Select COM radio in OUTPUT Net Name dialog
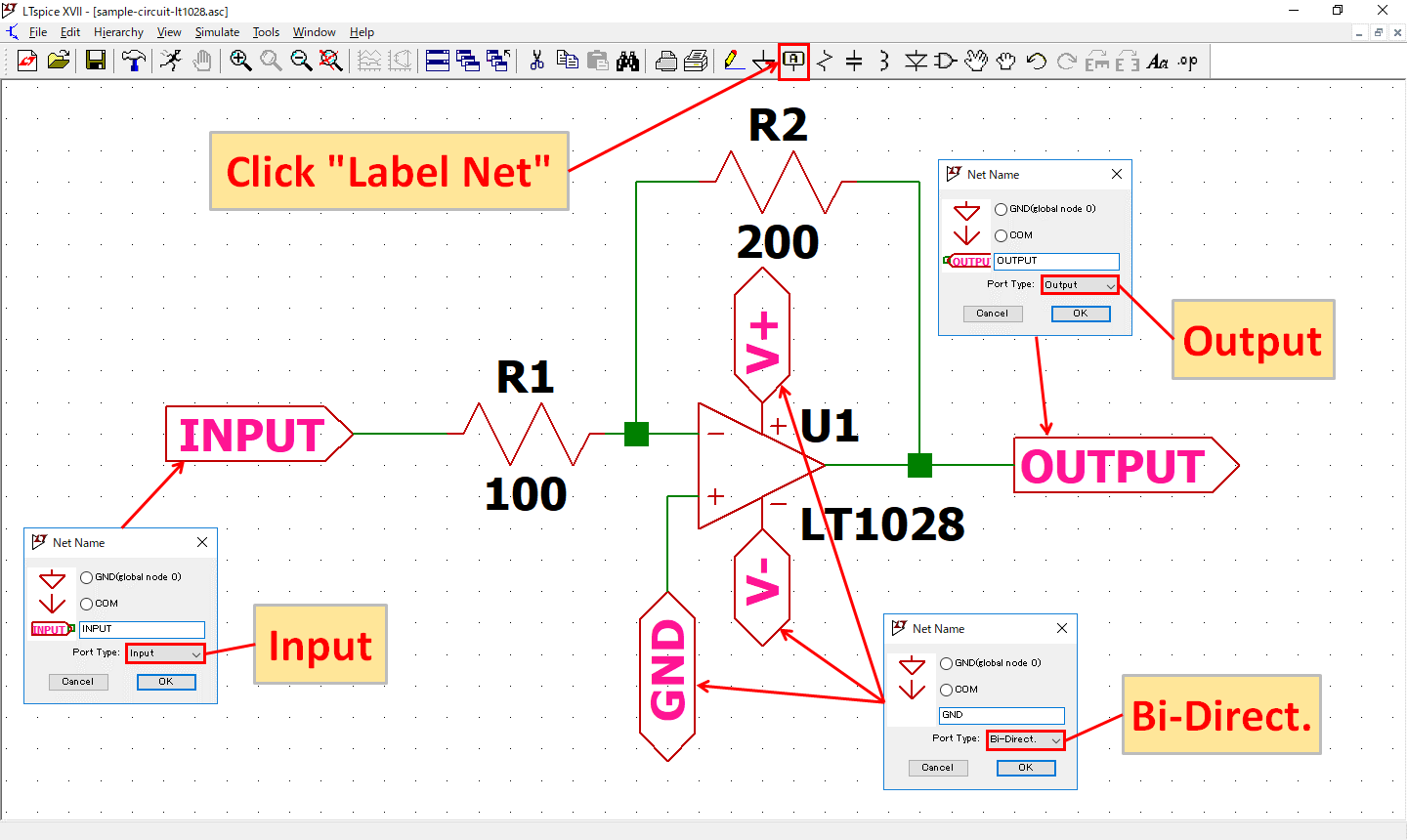Image resolution: width=1407 pixels, height=840 pixels. (1001, 235)
